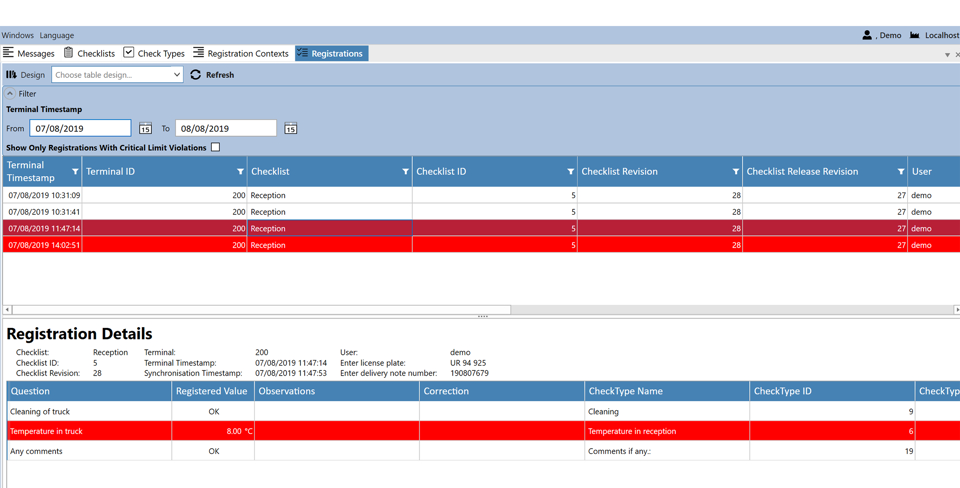
Task: Click filter icon on Checklist ID column
Action: click(x=570, y=172)
